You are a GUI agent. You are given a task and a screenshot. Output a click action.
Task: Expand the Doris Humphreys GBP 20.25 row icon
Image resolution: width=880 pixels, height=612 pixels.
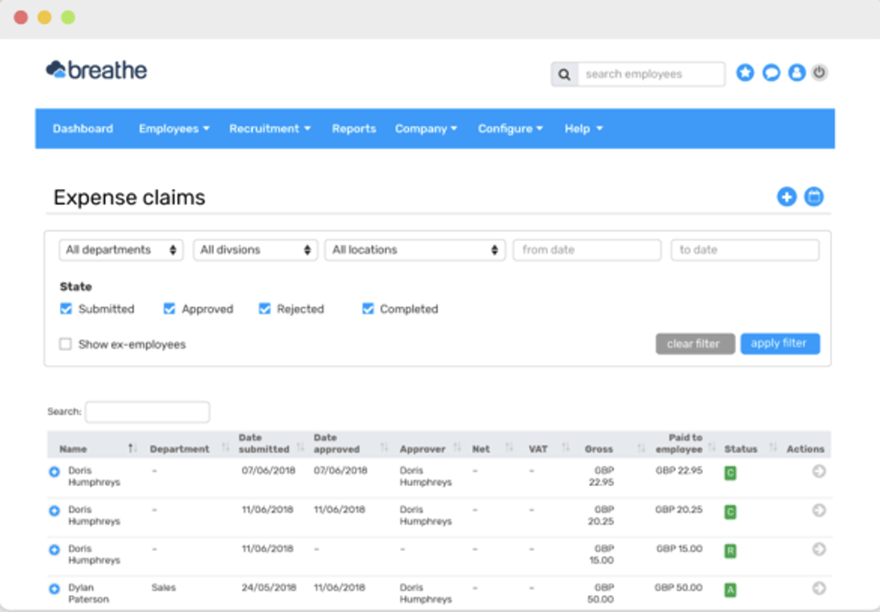tap(54, 511)
